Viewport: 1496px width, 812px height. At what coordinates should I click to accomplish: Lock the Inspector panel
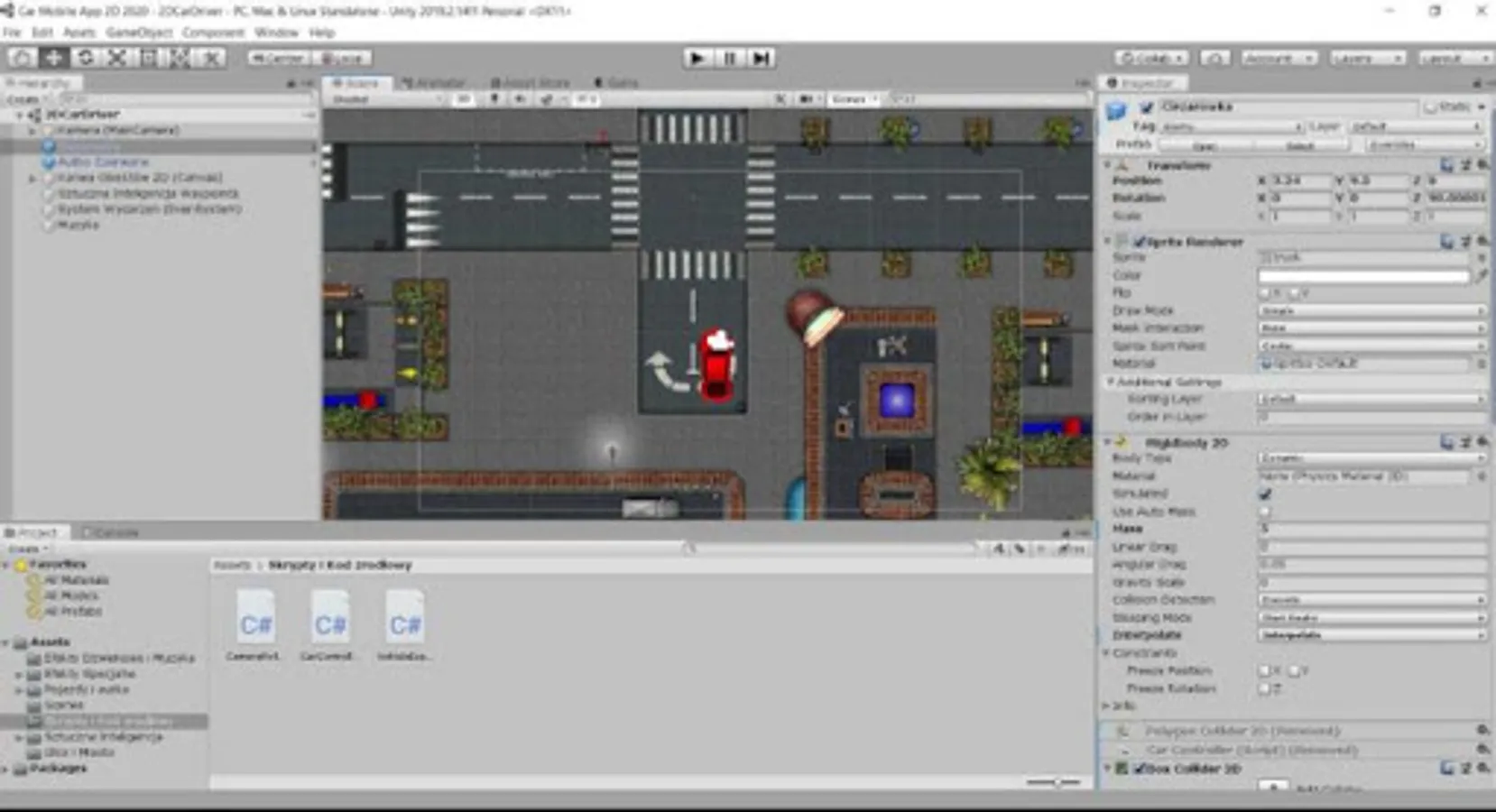click(1478, 83)
